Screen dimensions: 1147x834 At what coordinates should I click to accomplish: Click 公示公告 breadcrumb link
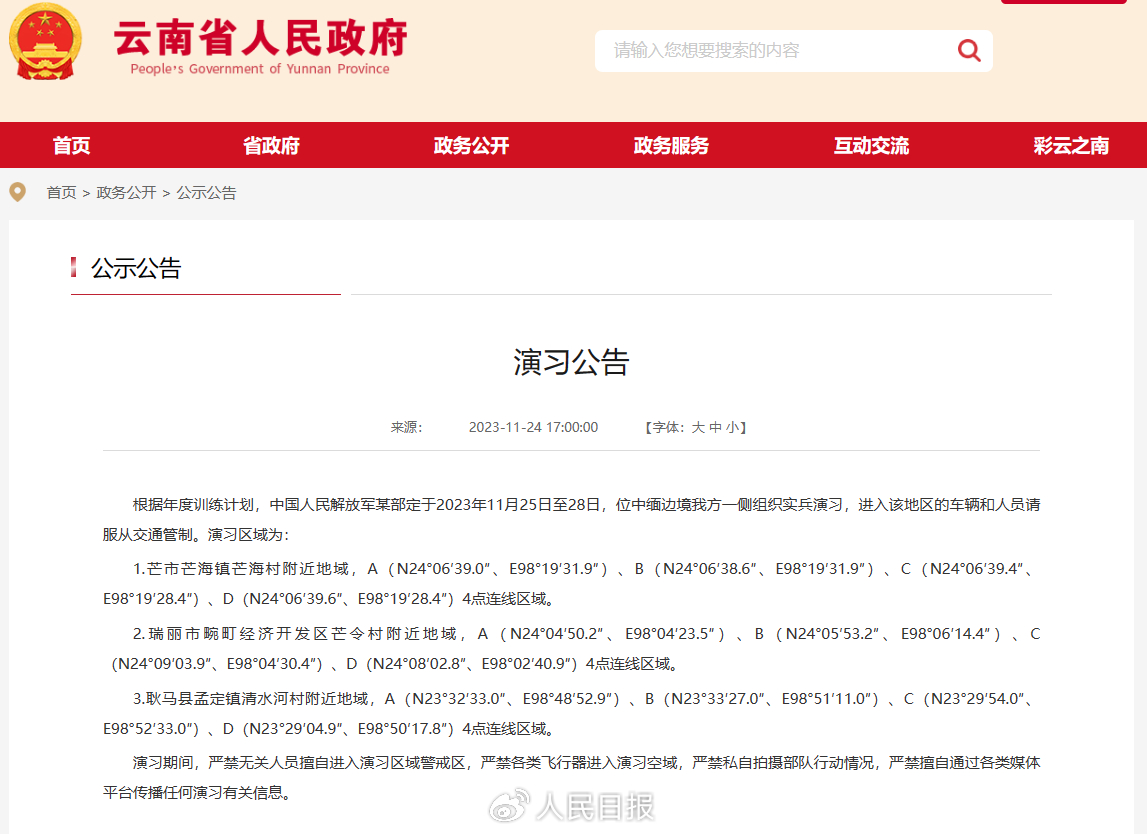tap(206, 192)
